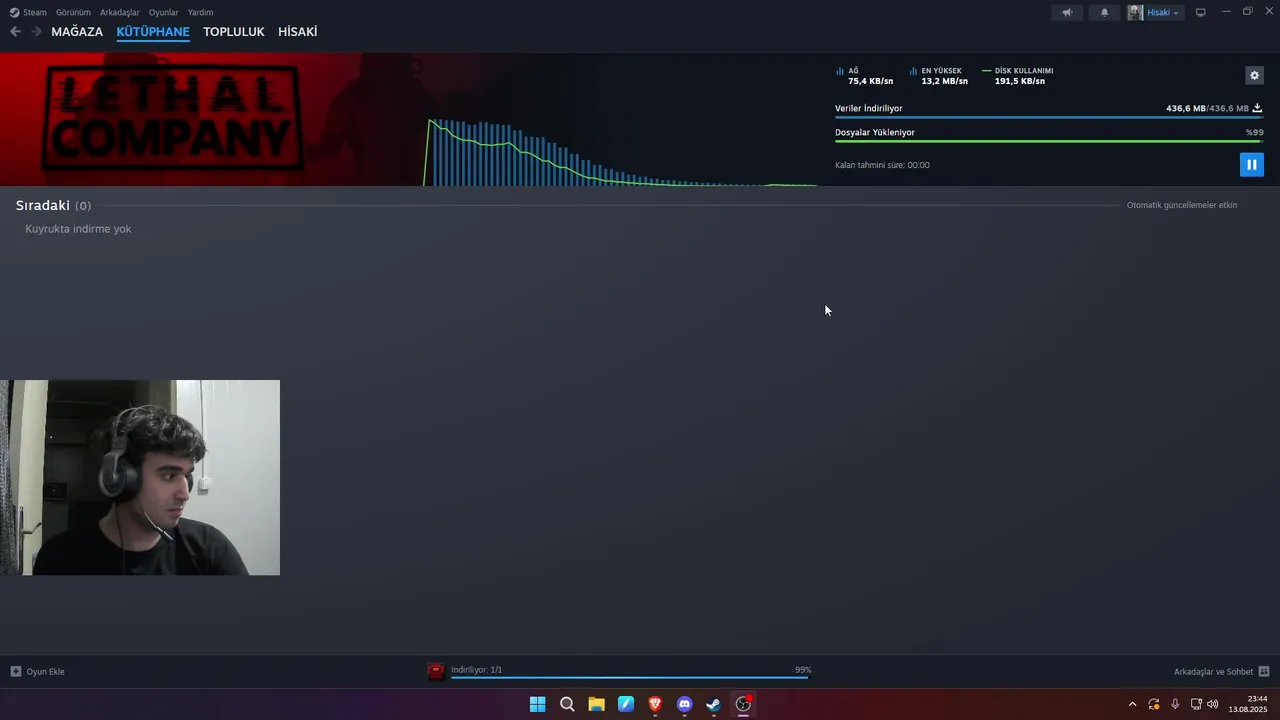The image size is (1280, 720).
Task: Open Windows taskbar search
Action: (x=567, y=704)
